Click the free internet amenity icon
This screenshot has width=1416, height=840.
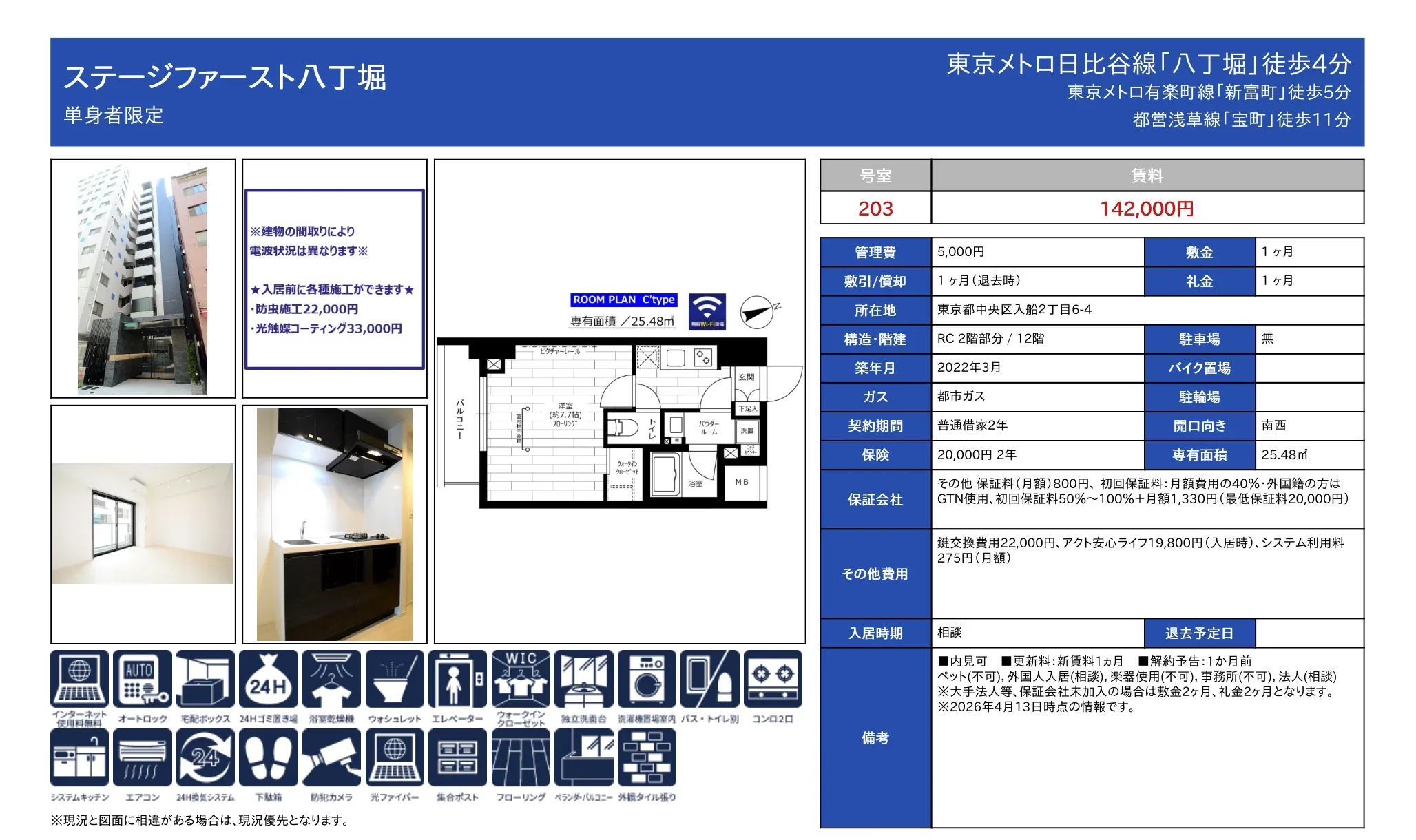tap(79, 679)
